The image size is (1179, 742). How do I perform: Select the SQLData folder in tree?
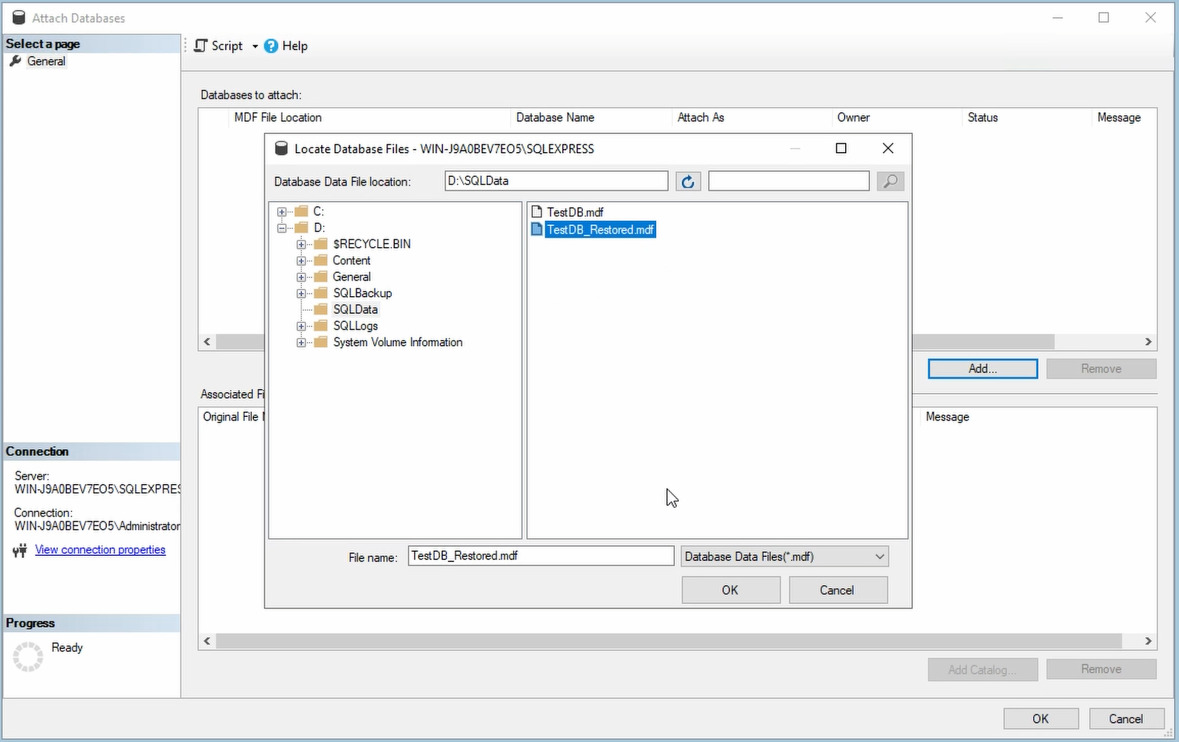click(x=356, y=309)
